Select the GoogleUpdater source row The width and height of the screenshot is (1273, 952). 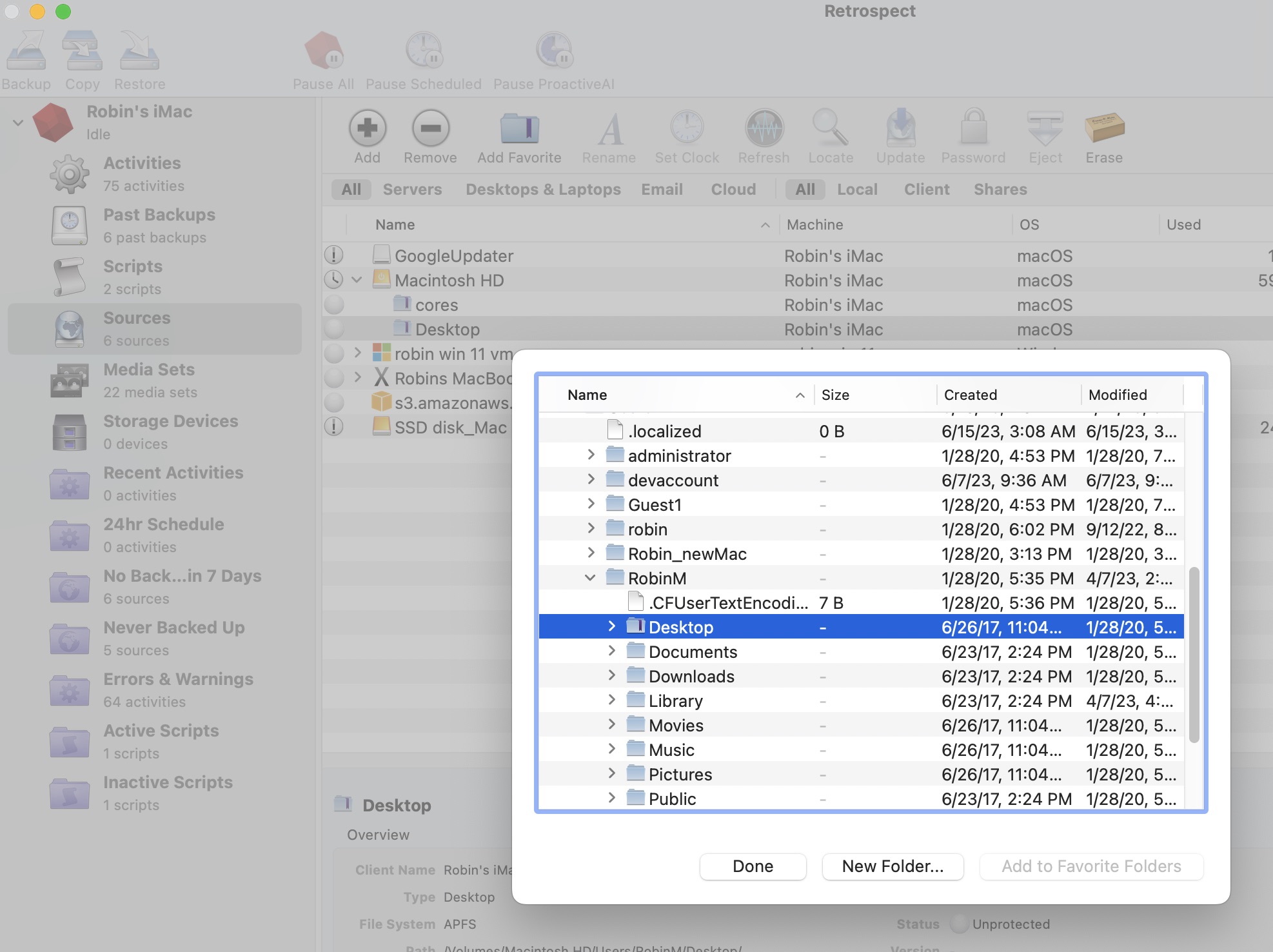point(798,255)
